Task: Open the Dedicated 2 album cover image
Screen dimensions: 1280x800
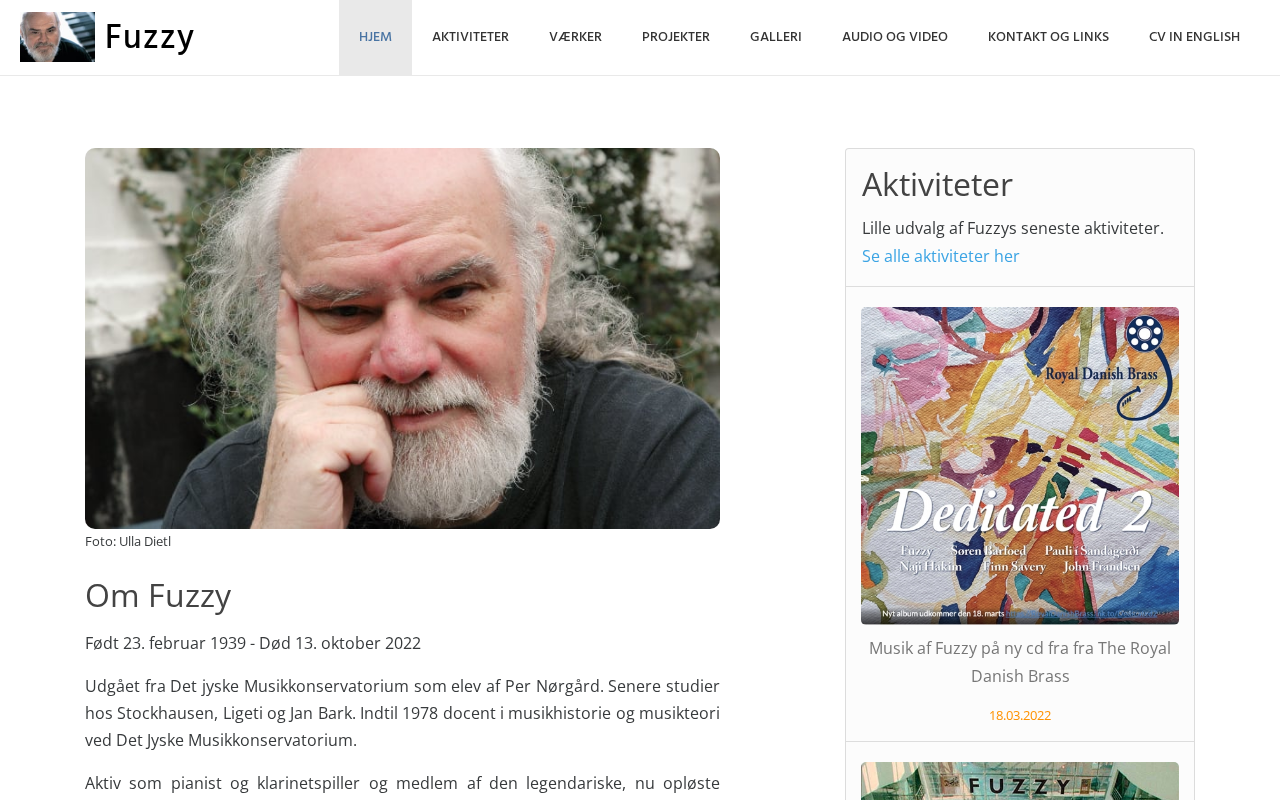Action: click(1020, 466)
